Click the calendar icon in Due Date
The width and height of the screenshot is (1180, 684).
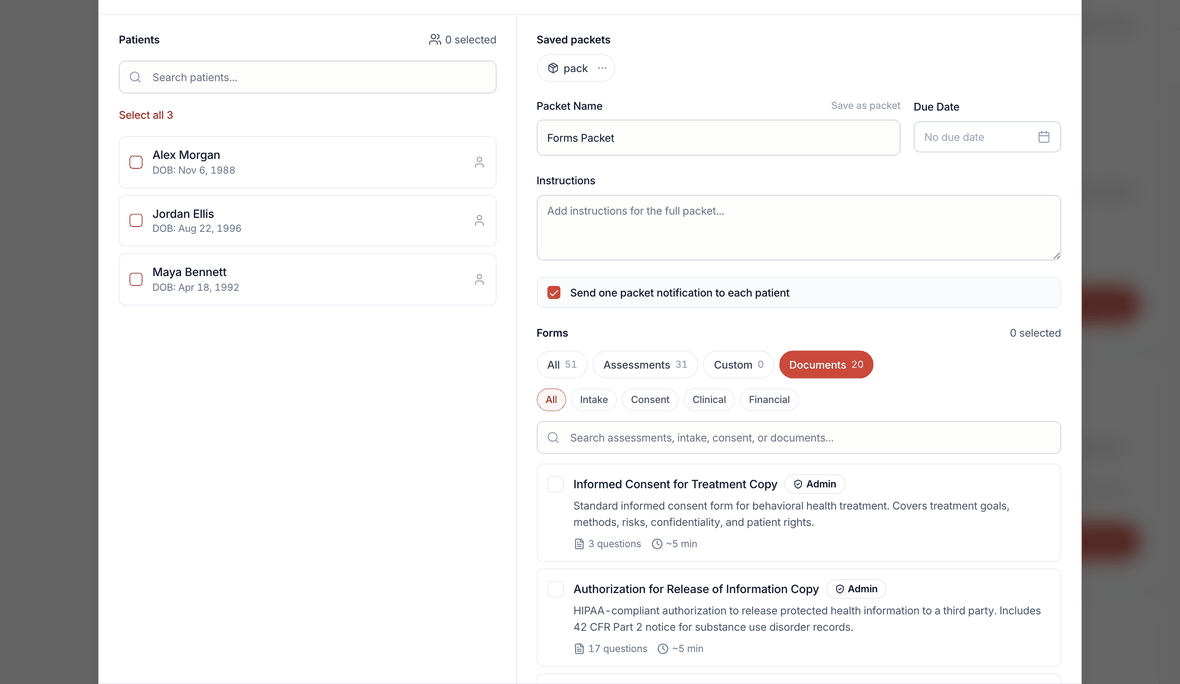(1044, 137)
